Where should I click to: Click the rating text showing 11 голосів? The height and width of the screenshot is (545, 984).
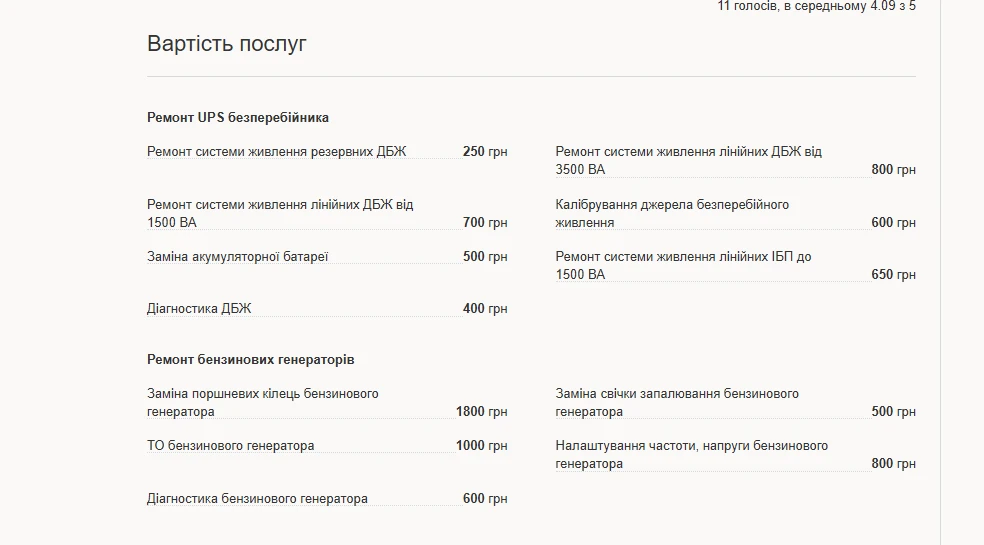point(816,6)
